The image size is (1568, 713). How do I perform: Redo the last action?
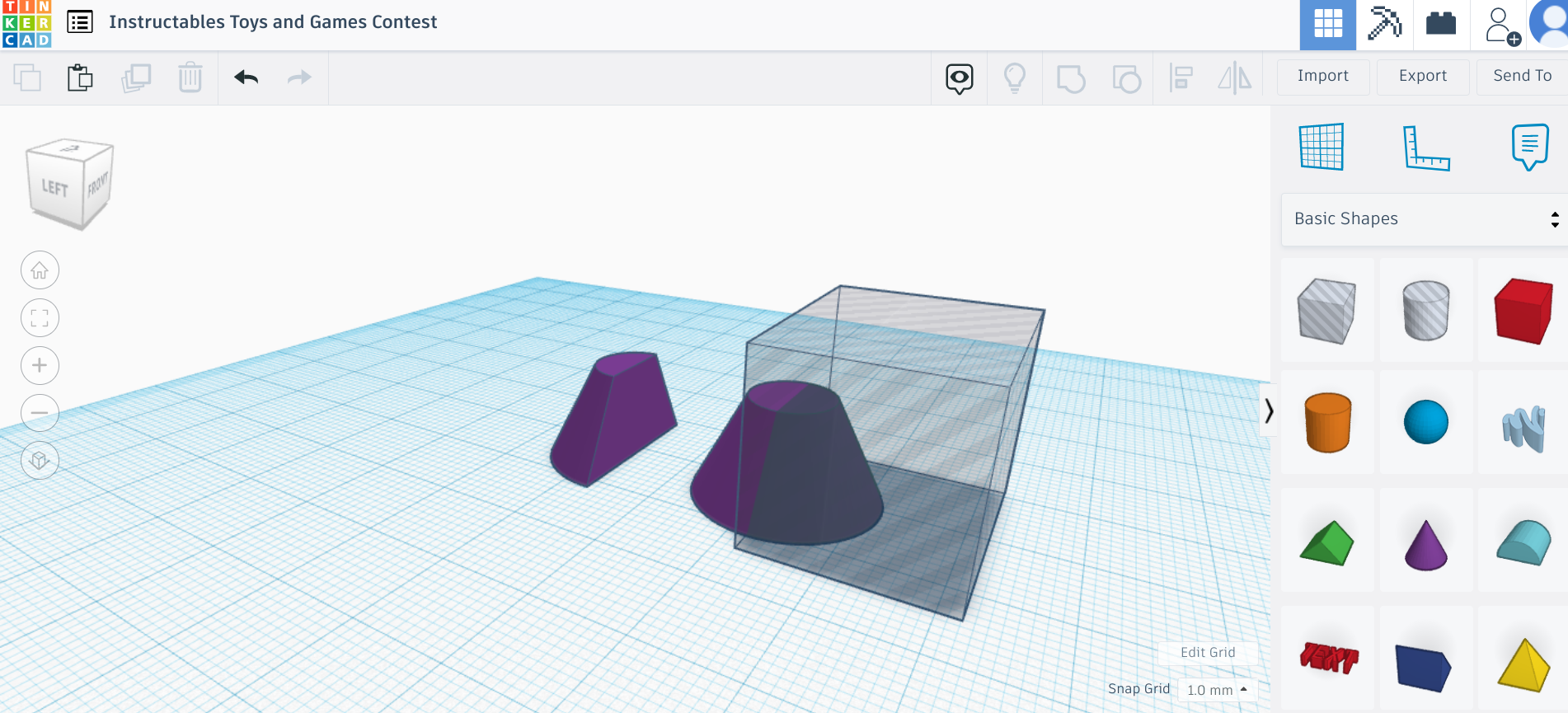299,77
